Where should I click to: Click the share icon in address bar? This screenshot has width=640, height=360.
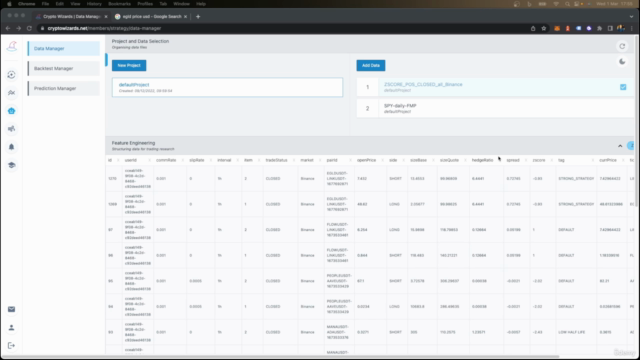[533, 28]
